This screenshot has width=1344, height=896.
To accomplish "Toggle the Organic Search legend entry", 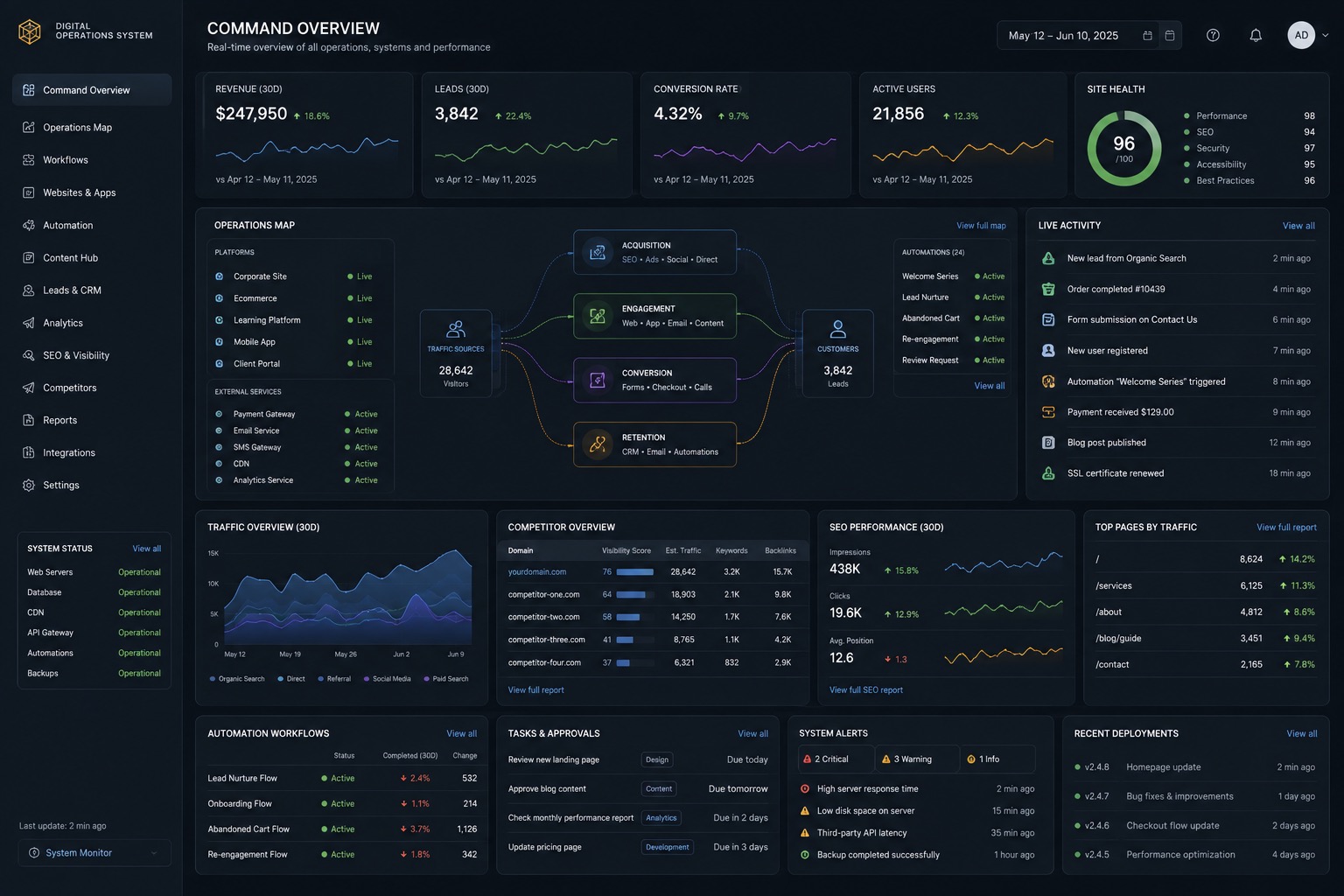I will click(x=237, y=679).
